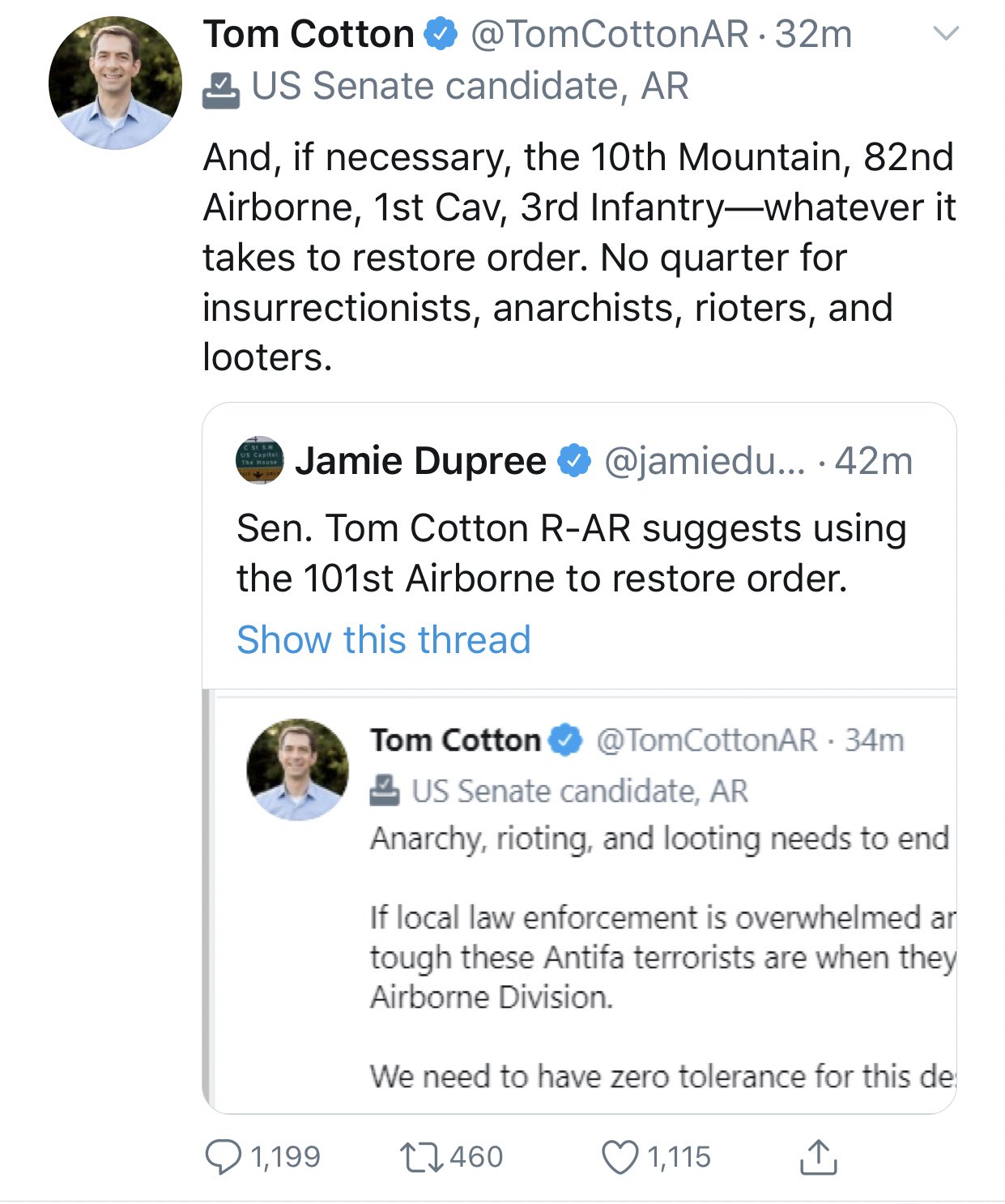Click the Tom Cotton display name at top

coord(309,35)
